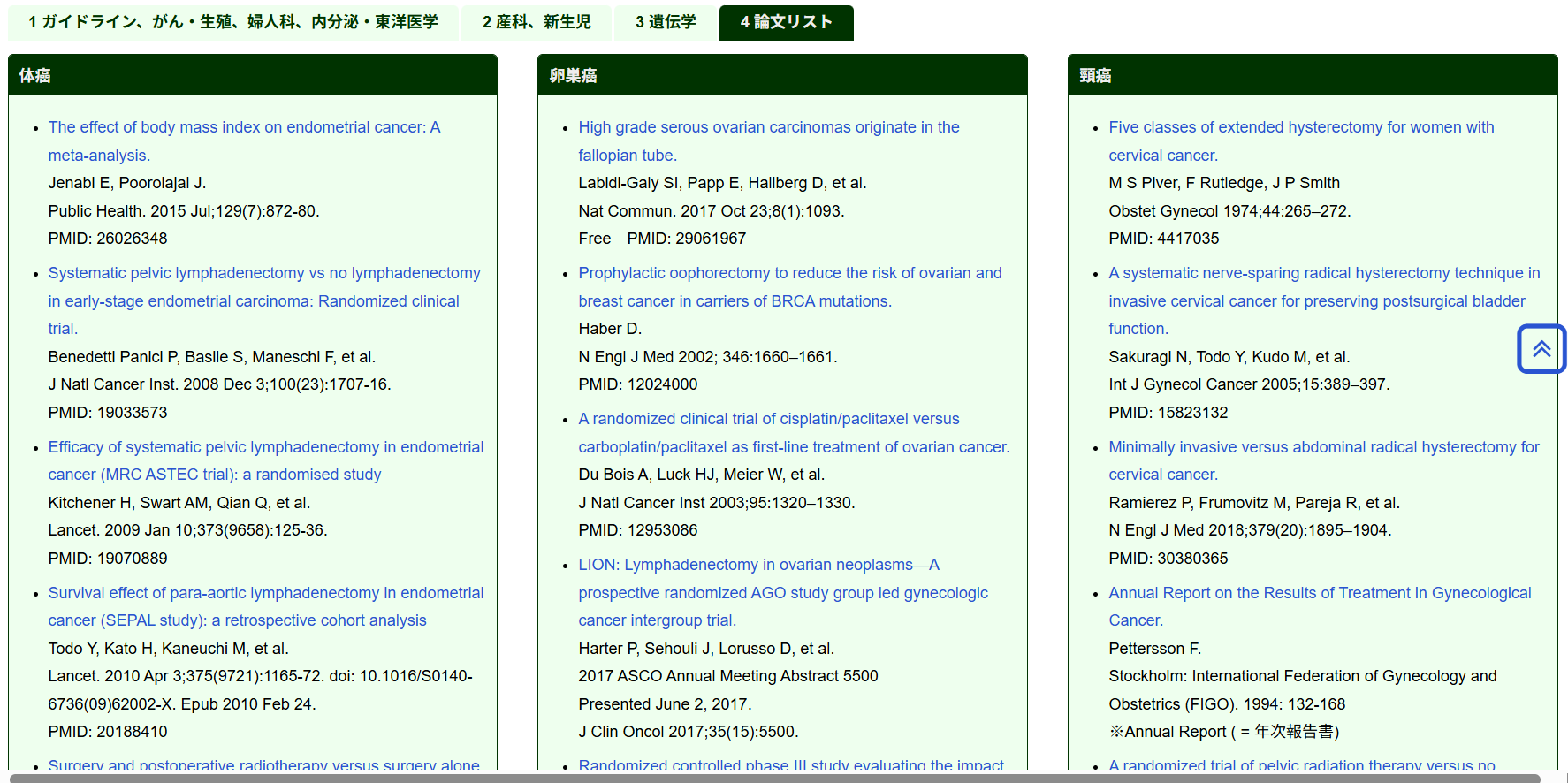Open the body mass index meta-analysis link
The image size is (1568, 783).
point(243,127)
